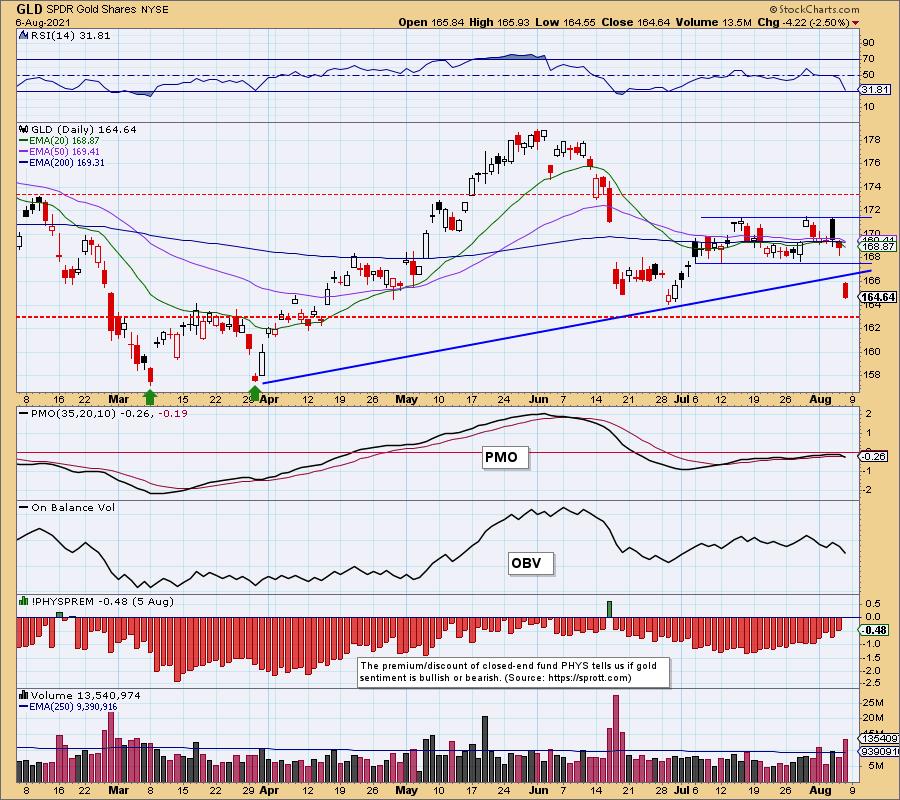Click the volume icon beside Volume 13,540,974
This screenshot has height=800, width=900.
[24, 696]
